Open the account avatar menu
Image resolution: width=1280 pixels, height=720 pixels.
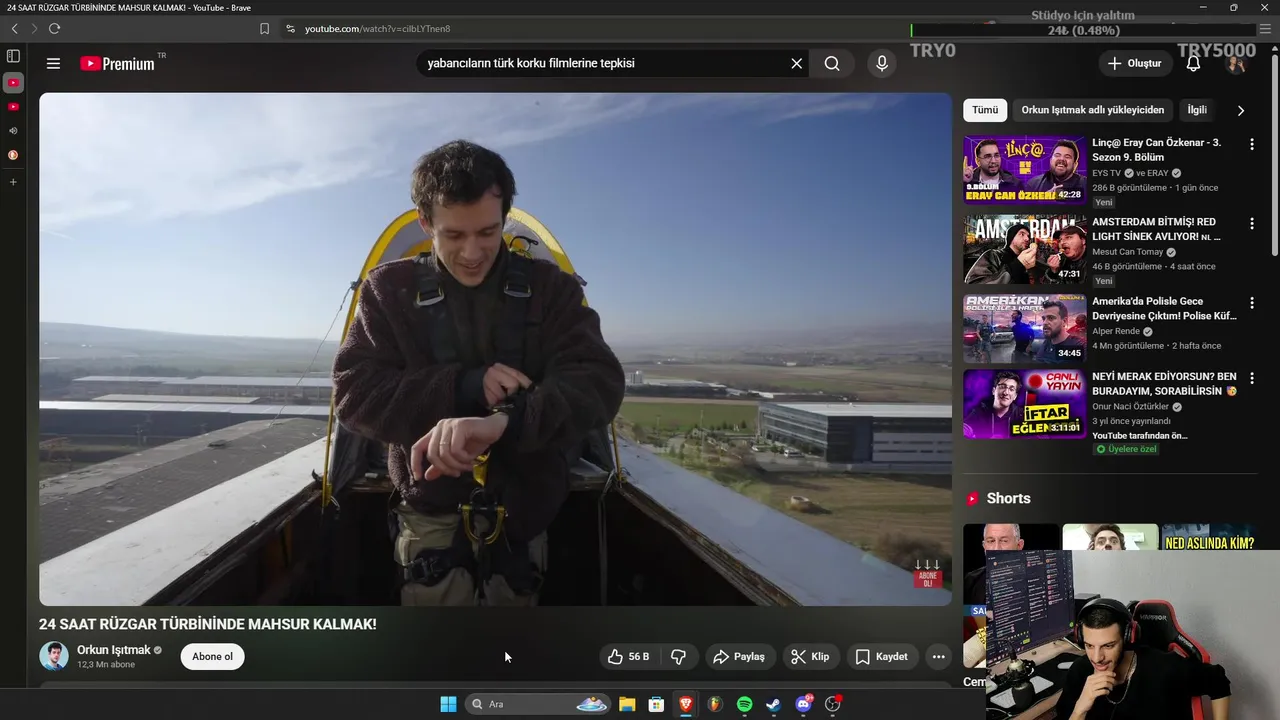[x=1236, y=63]
